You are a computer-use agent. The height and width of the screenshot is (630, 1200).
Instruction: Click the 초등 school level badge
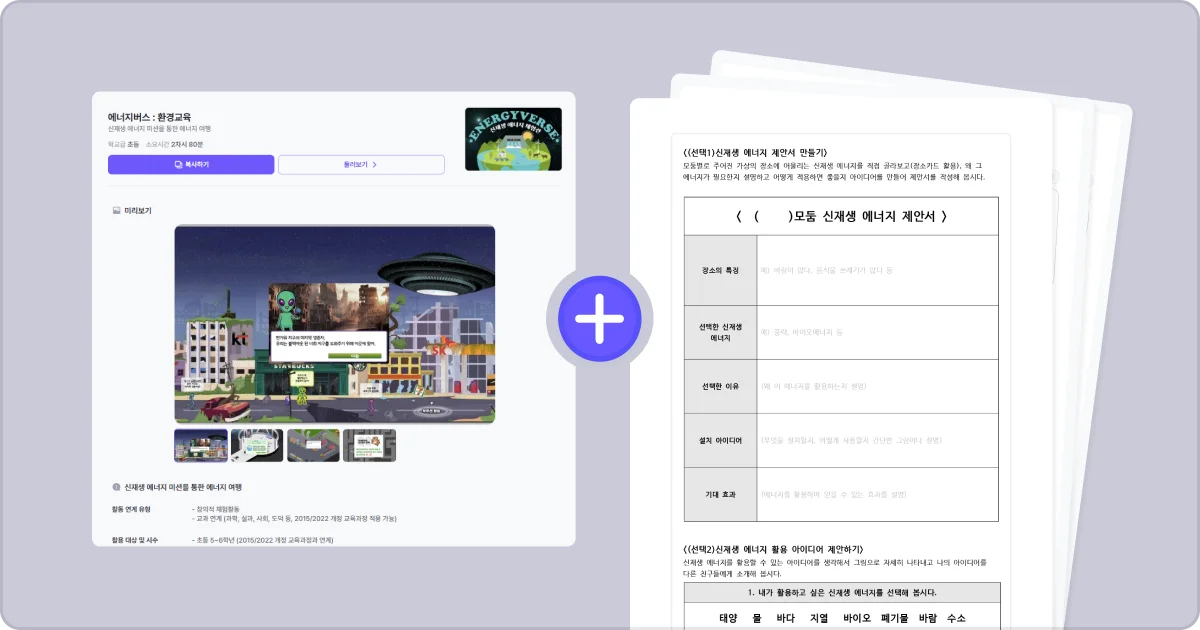tap(133, 143)
